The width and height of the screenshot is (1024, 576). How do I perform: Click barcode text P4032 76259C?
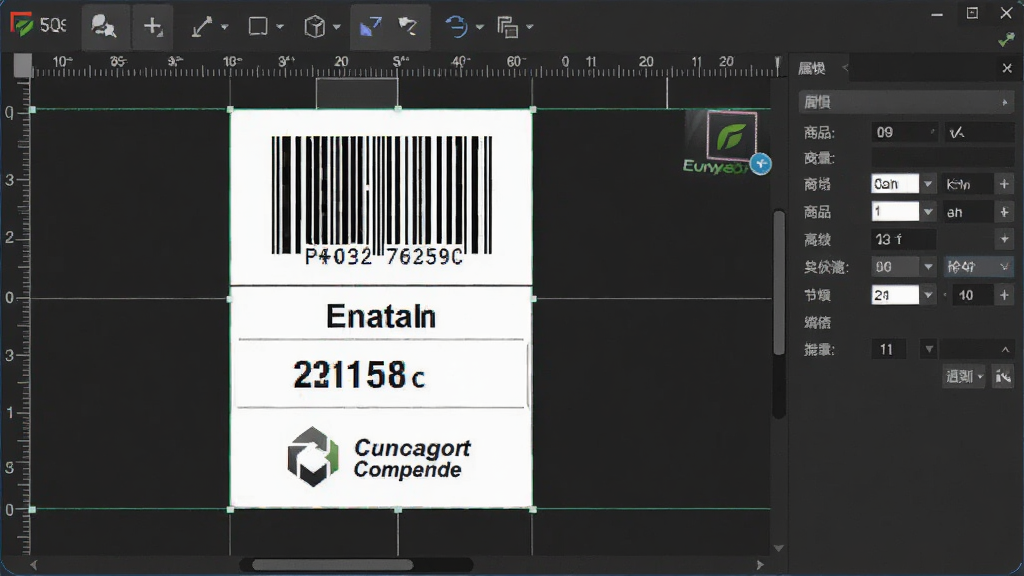(384, 257)
